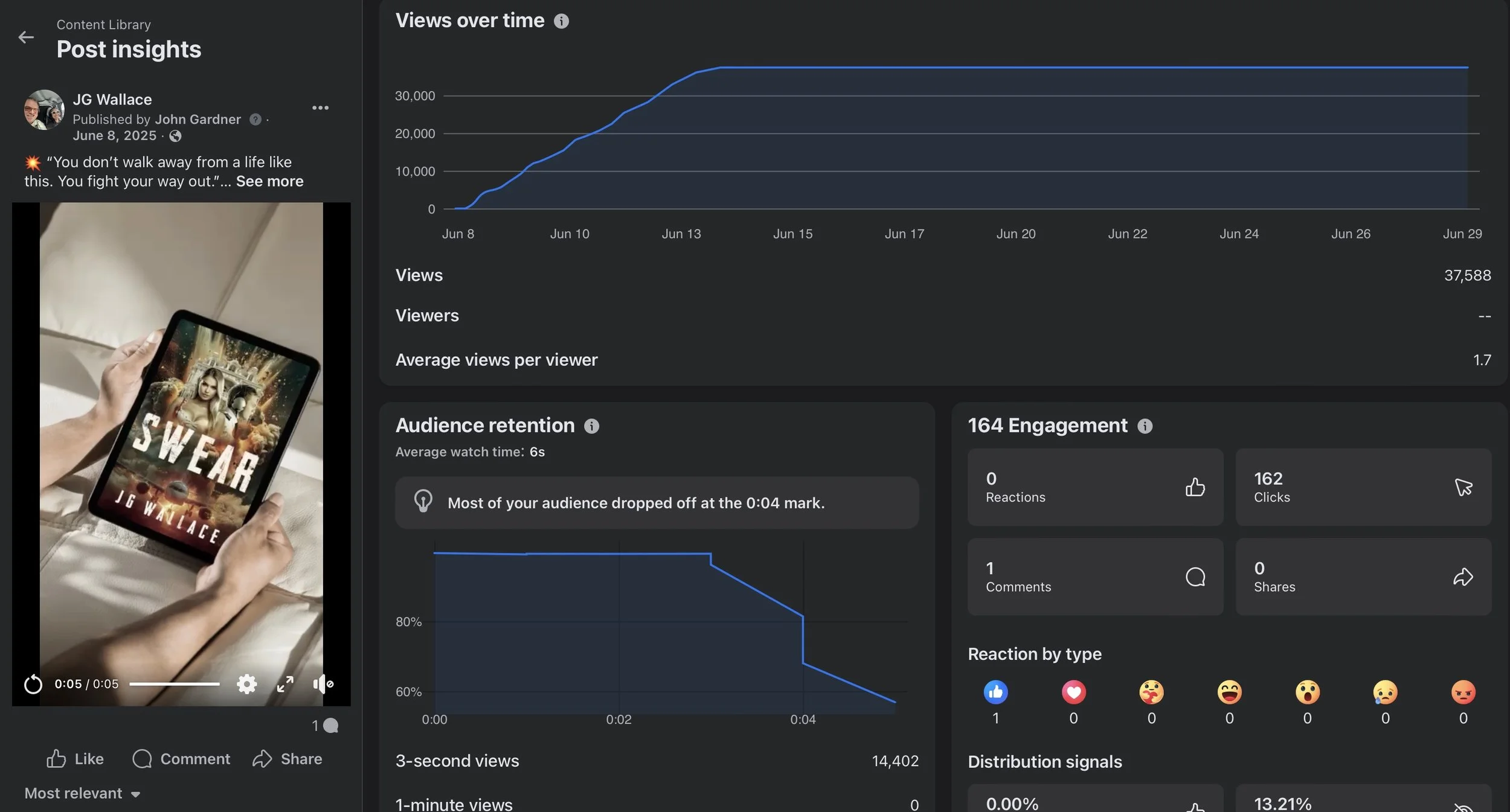The image size is (1510, 812).
Task: Replay the video with circular arrow
Action: pyautogui.click(x=33, y=684)
